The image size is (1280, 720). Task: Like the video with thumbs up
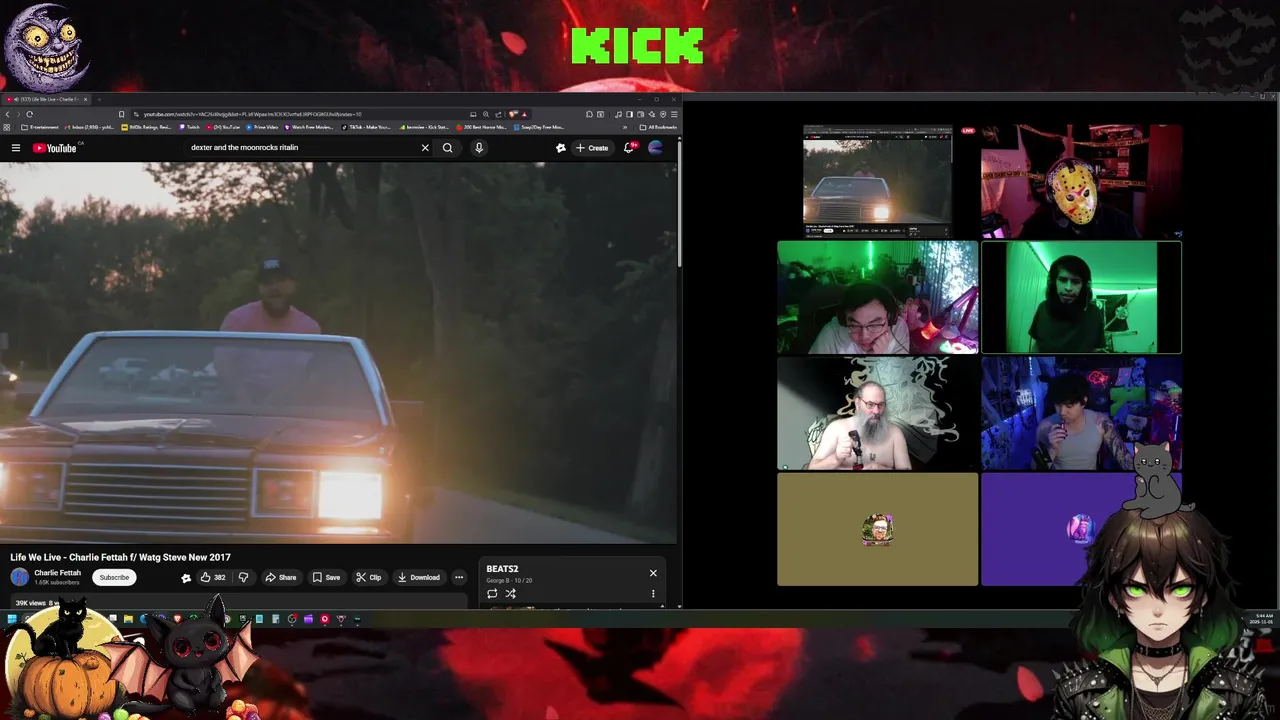tap(212, 577)
